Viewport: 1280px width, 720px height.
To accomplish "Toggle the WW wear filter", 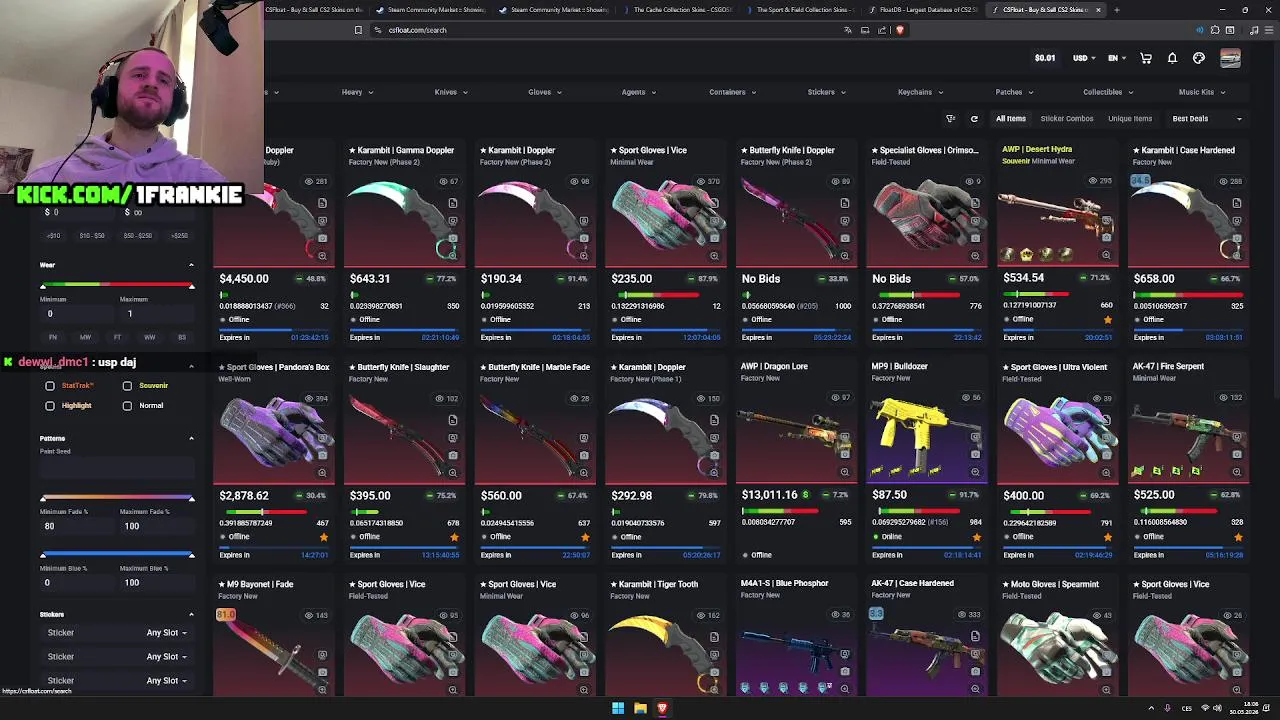I will tap(149, 338).
